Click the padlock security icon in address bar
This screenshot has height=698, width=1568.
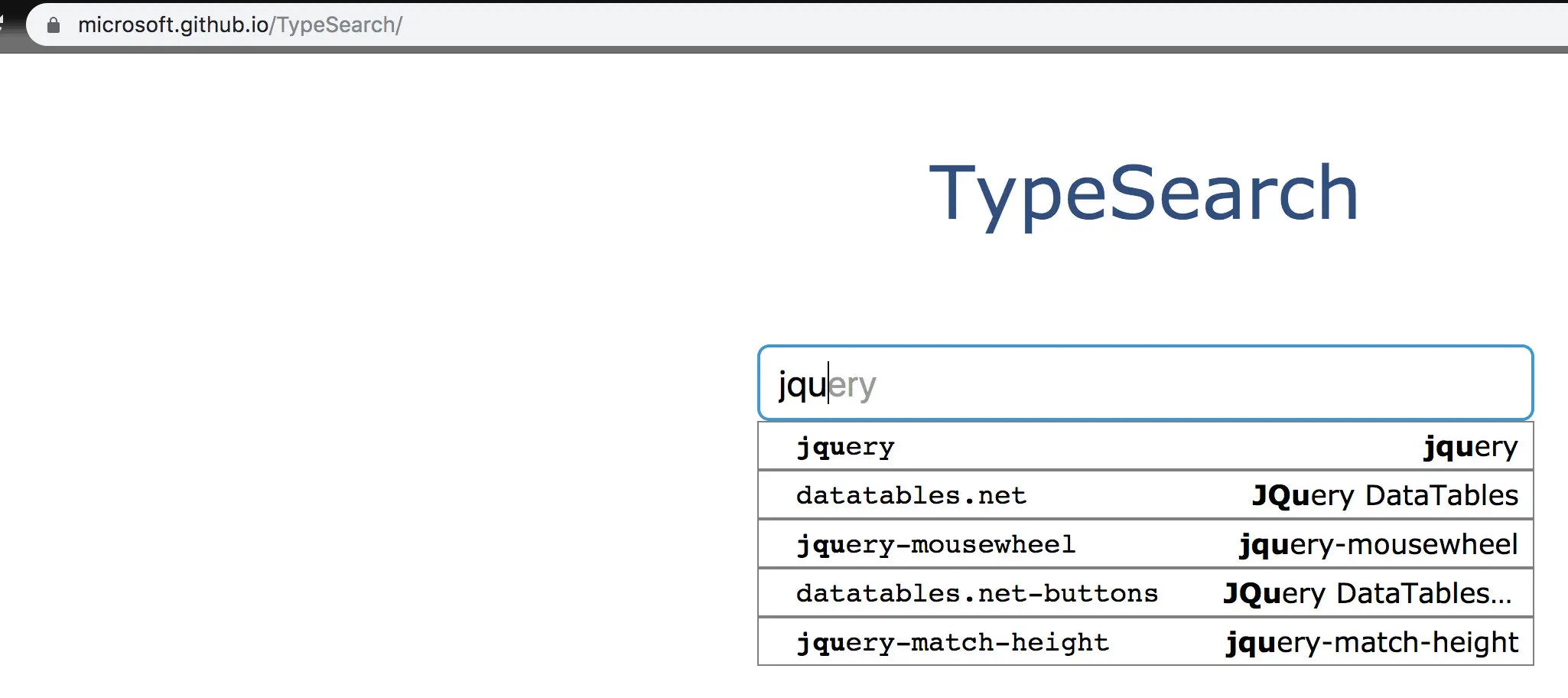coord(53,24)
